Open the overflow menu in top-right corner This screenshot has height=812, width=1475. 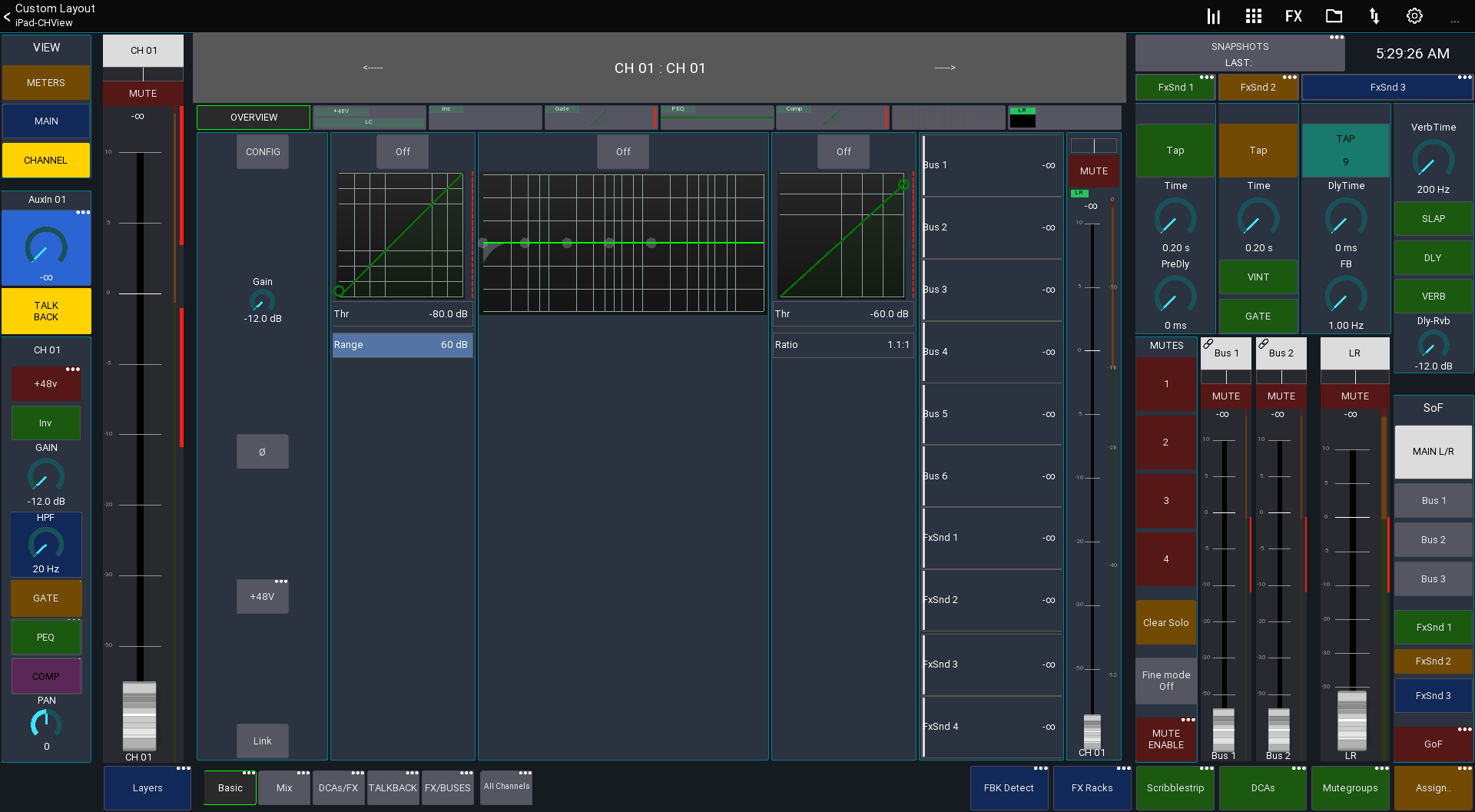(x=1454, y=22)
